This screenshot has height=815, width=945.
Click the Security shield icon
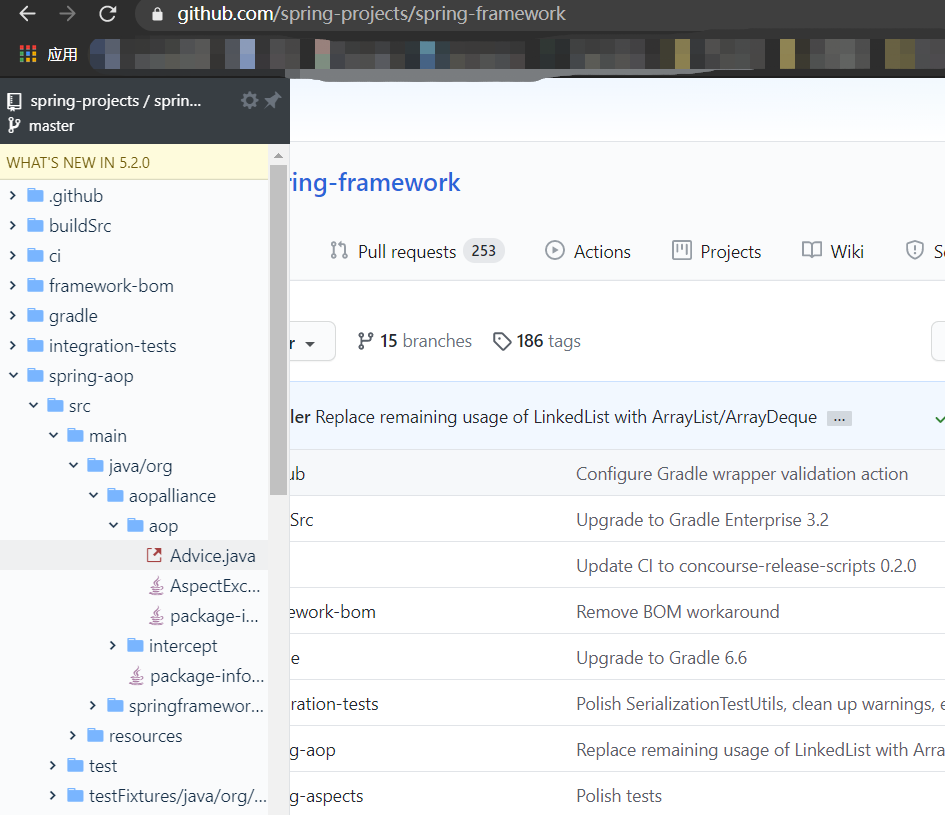915,250
